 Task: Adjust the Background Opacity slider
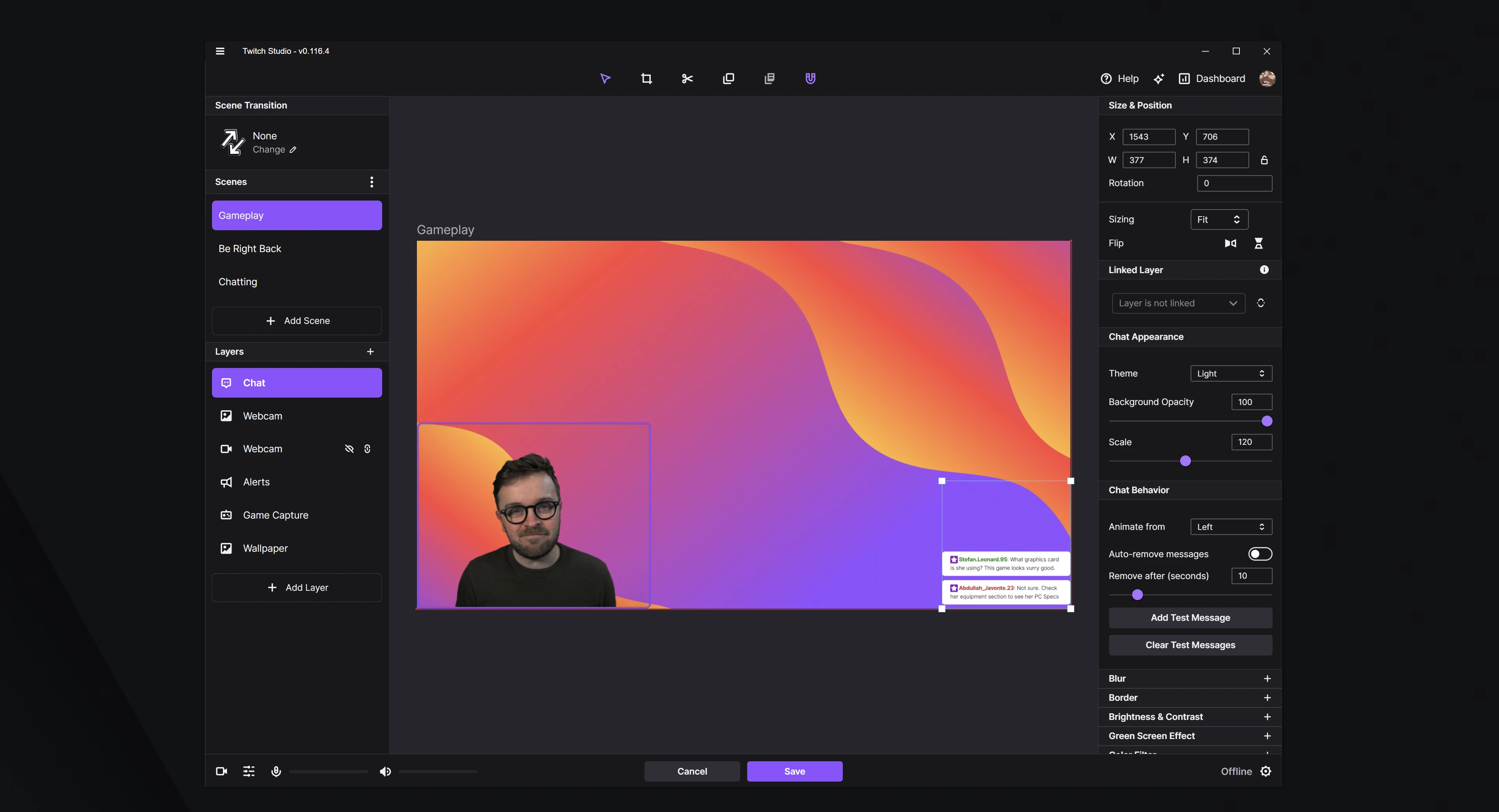click(1190, 421)
